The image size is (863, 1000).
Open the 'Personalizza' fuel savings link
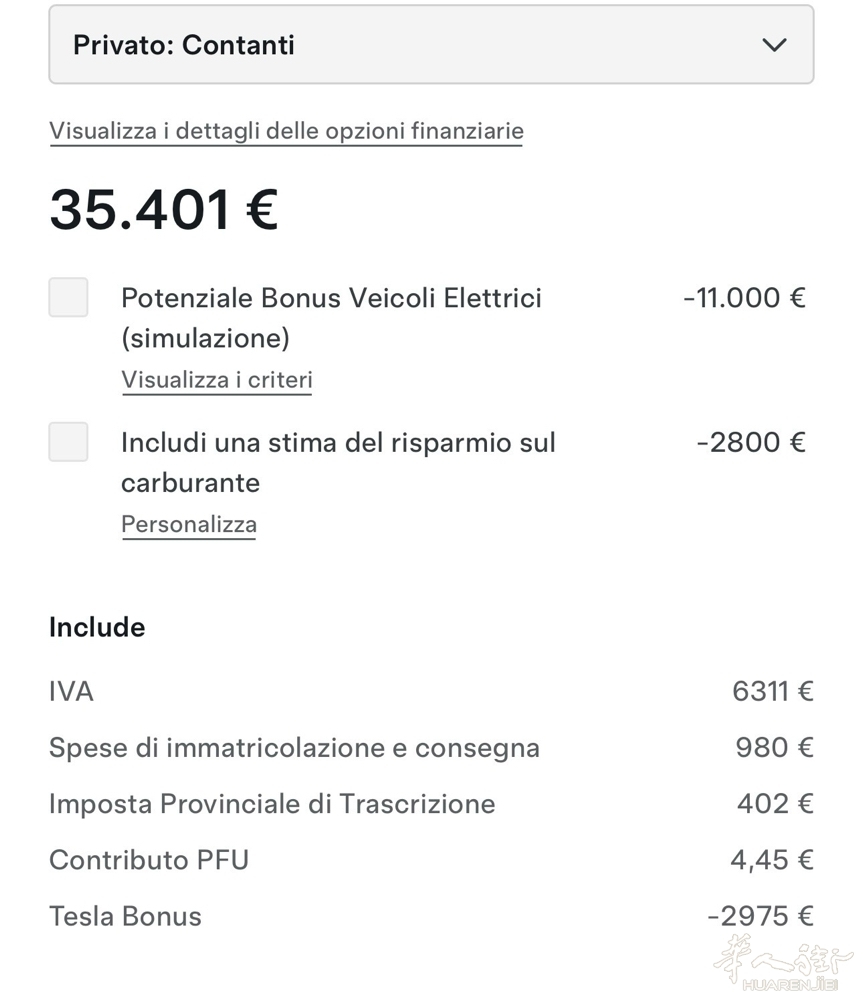point(189,524)
